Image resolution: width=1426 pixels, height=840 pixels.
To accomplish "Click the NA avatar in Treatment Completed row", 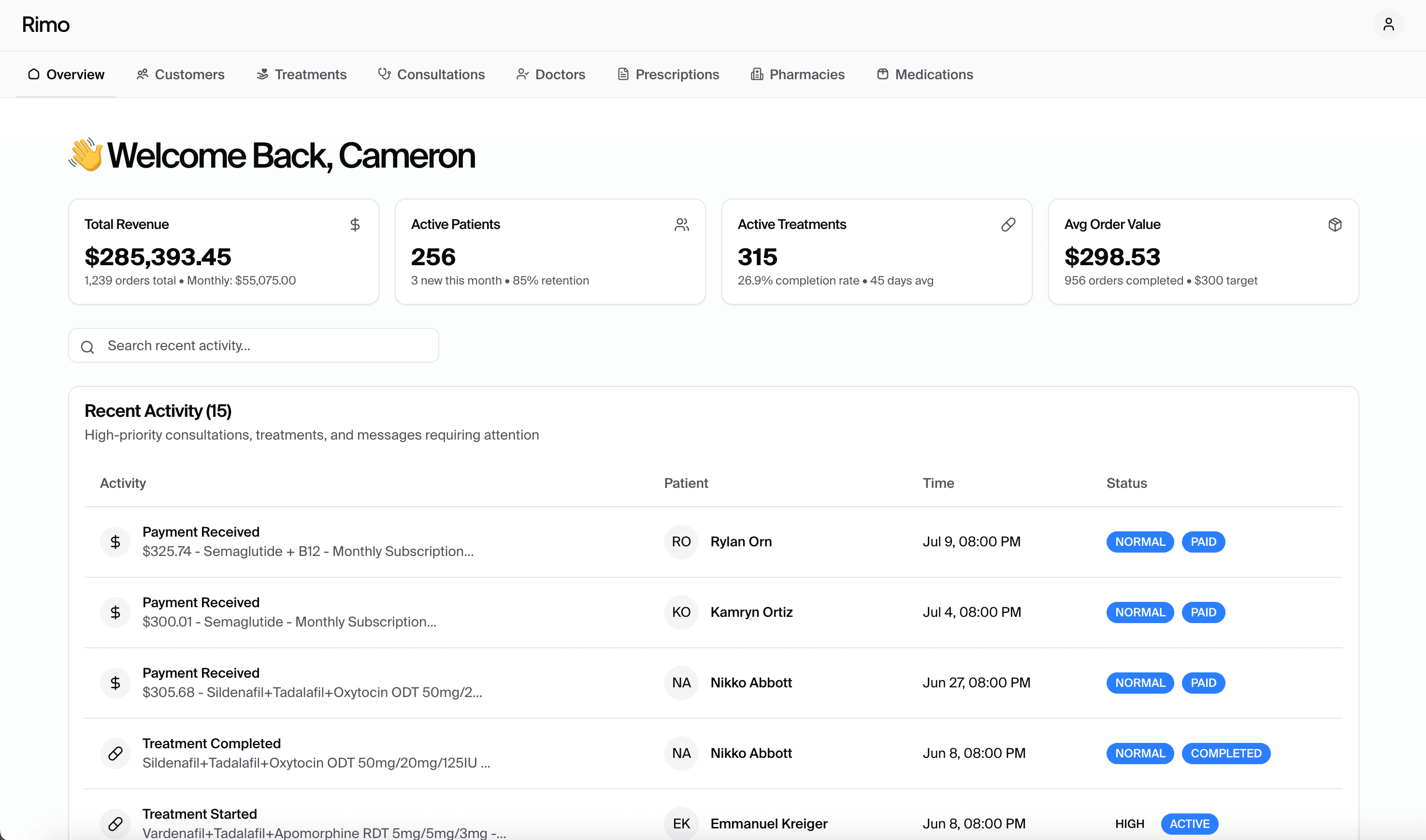I will pyautogui.click(x=681, y=754).
